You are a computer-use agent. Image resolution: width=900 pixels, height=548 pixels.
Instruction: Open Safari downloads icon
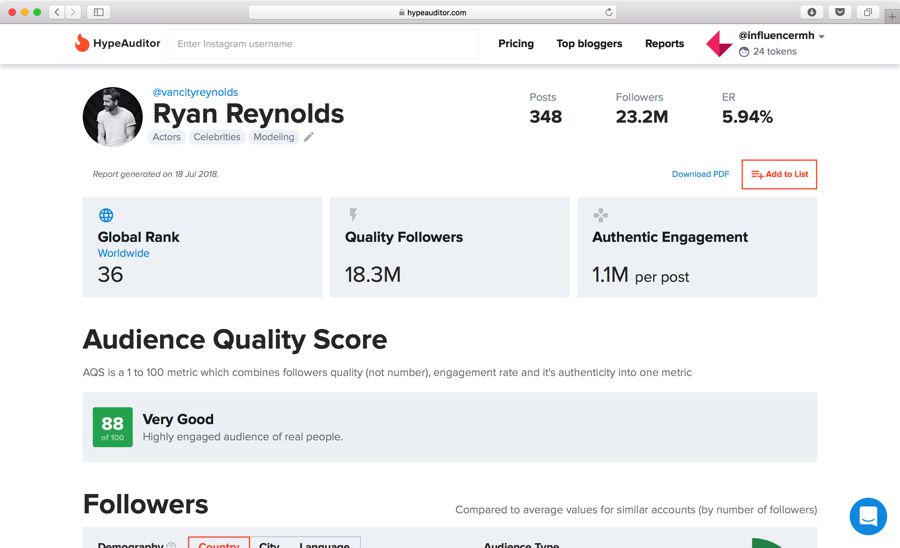tap(811, 12)
